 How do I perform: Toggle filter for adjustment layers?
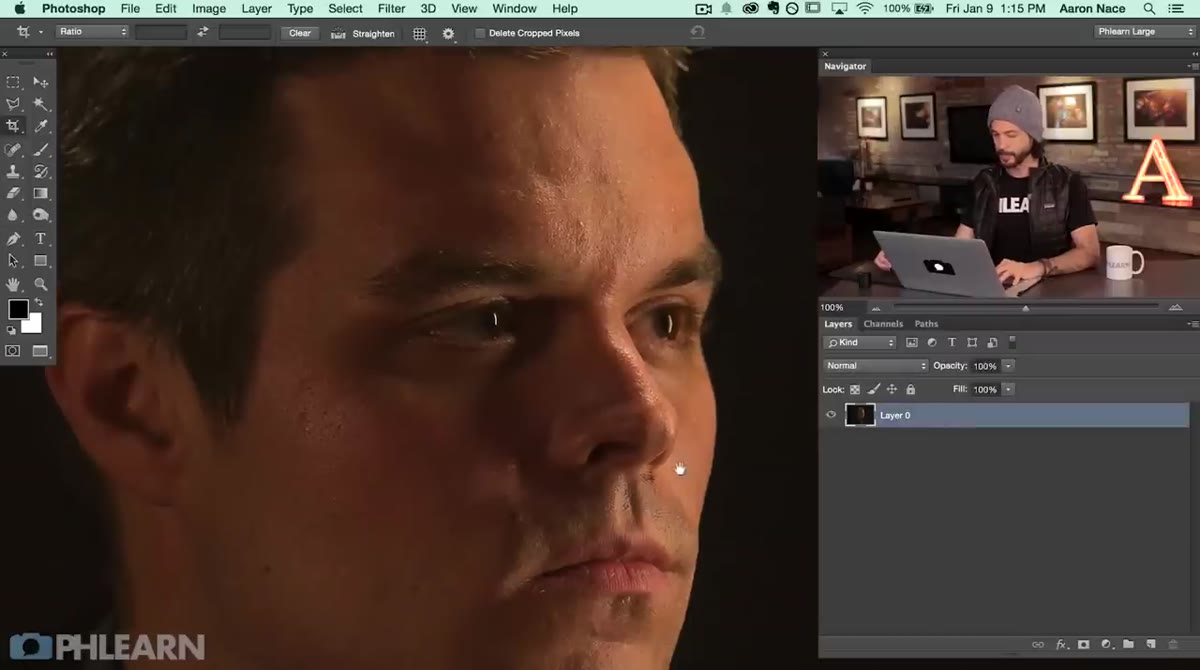pyautogui.click(x=931, y=342)
